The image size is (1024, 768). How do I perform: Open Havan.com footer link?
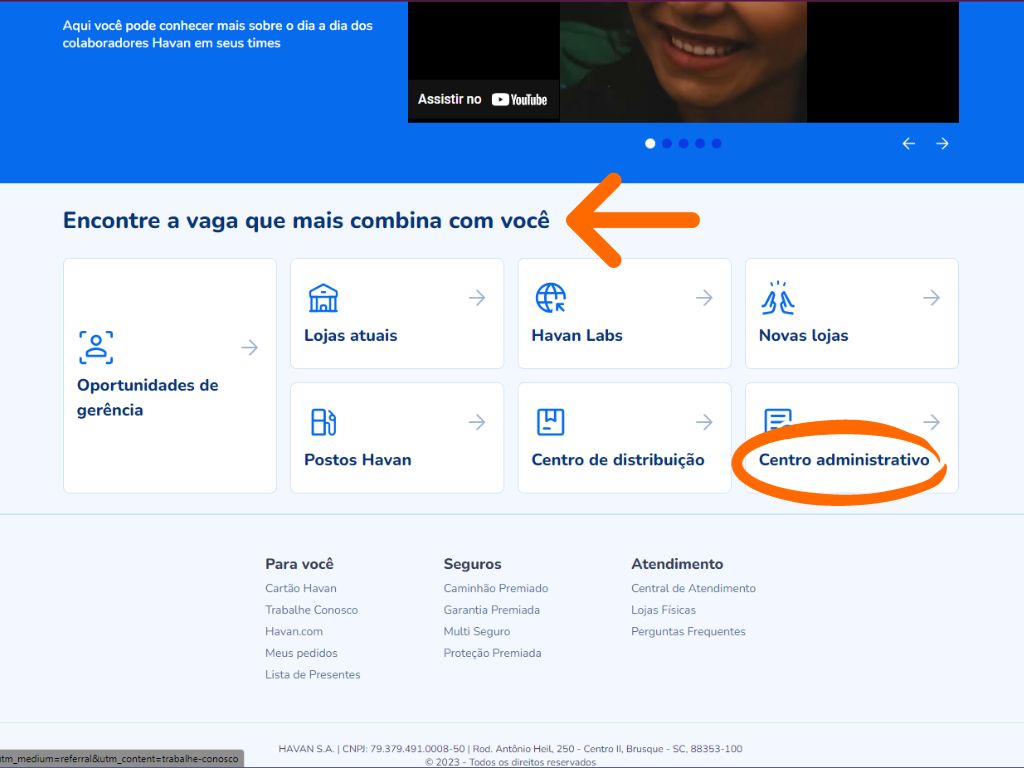click(x=294, y=632)
